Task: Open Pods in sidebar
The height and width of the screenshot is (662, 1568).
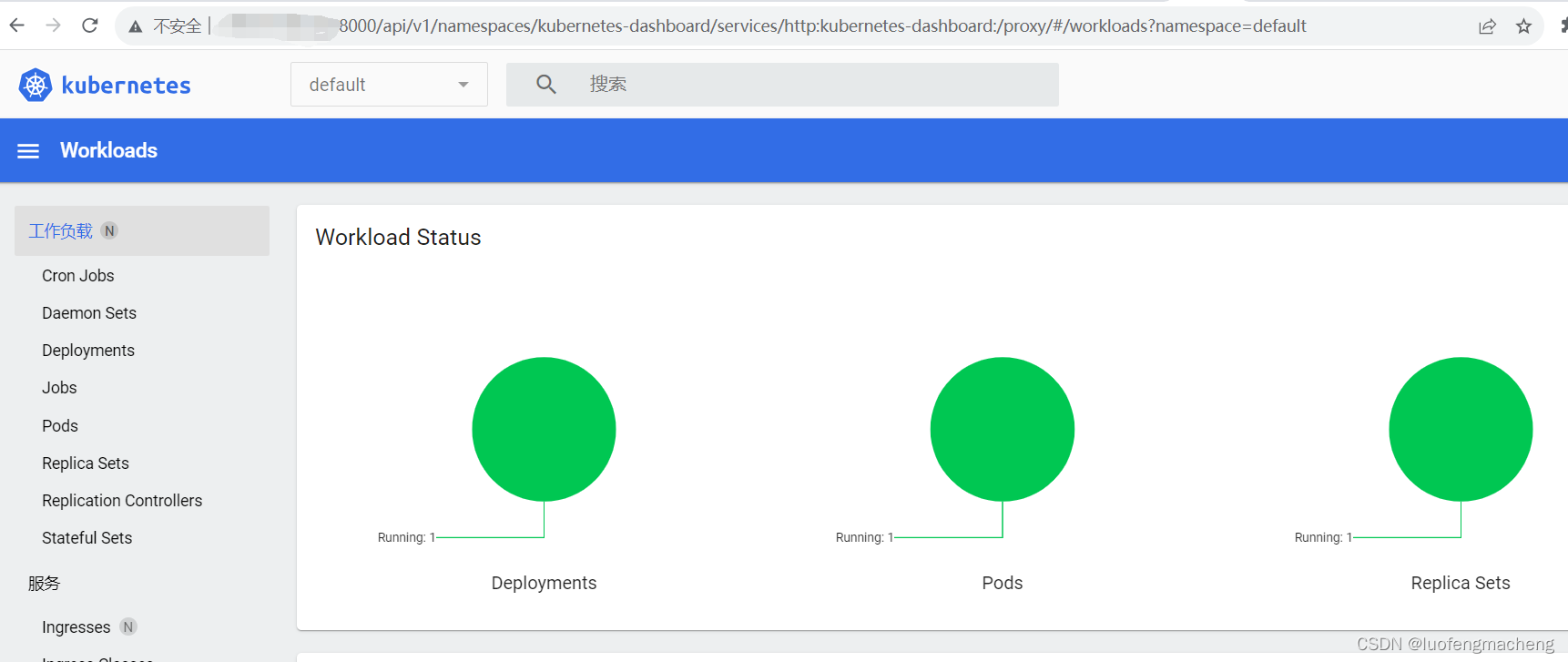Action: pyautogui.click(x=60, y=426)
